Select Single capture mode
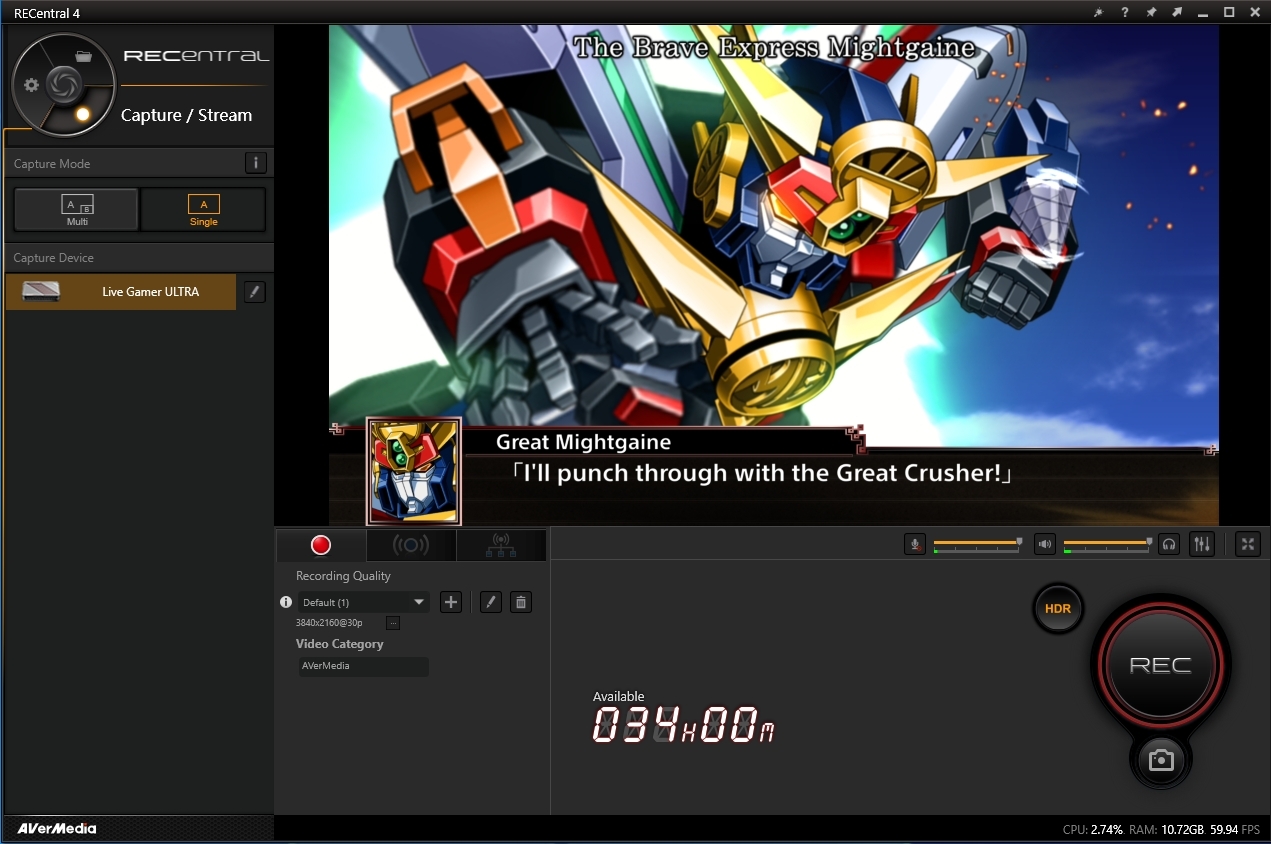1271x844 pixels. point(204,210)
